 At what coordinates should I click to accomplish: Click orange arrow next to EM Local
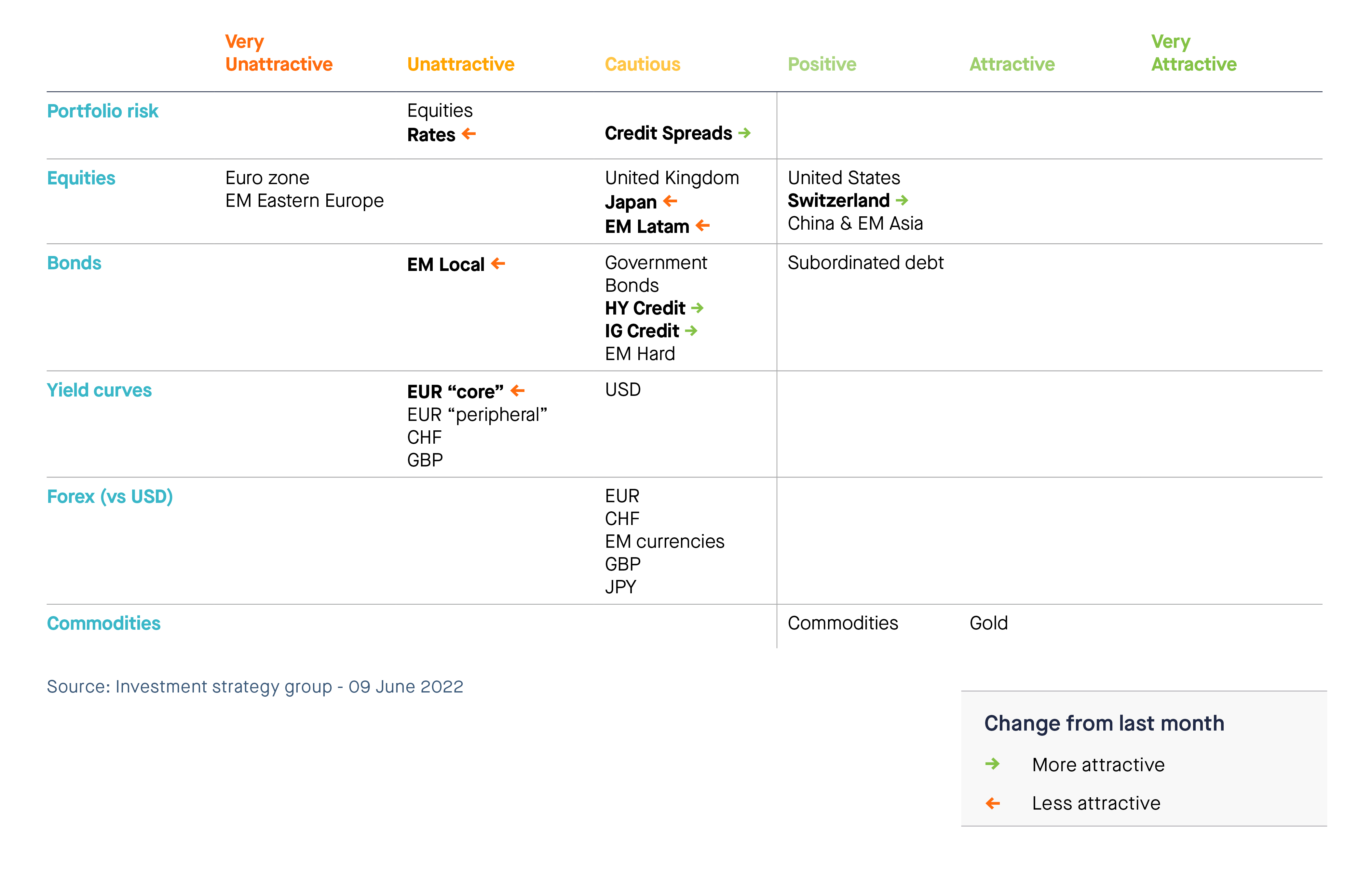pos(498,263)
